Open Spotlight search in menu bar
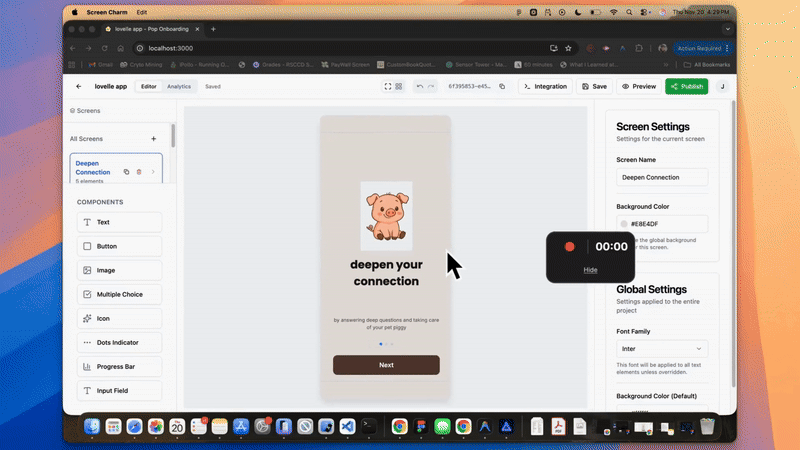The height and width of the screenshot is (450, 800). (629, 12)
